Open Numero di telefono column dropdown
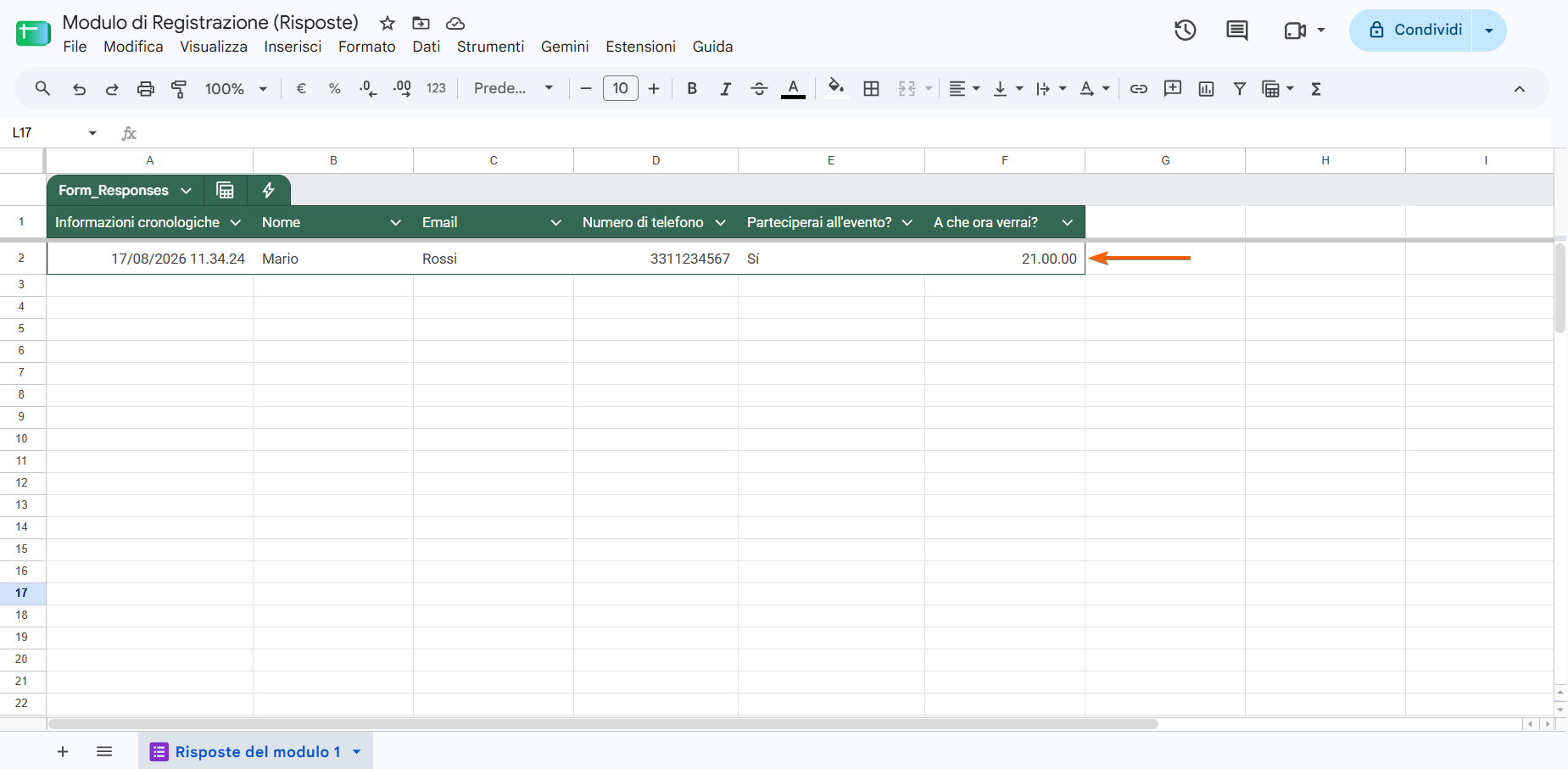The width and height of the screenshot is (1568, 769). (x=720, y=222)
